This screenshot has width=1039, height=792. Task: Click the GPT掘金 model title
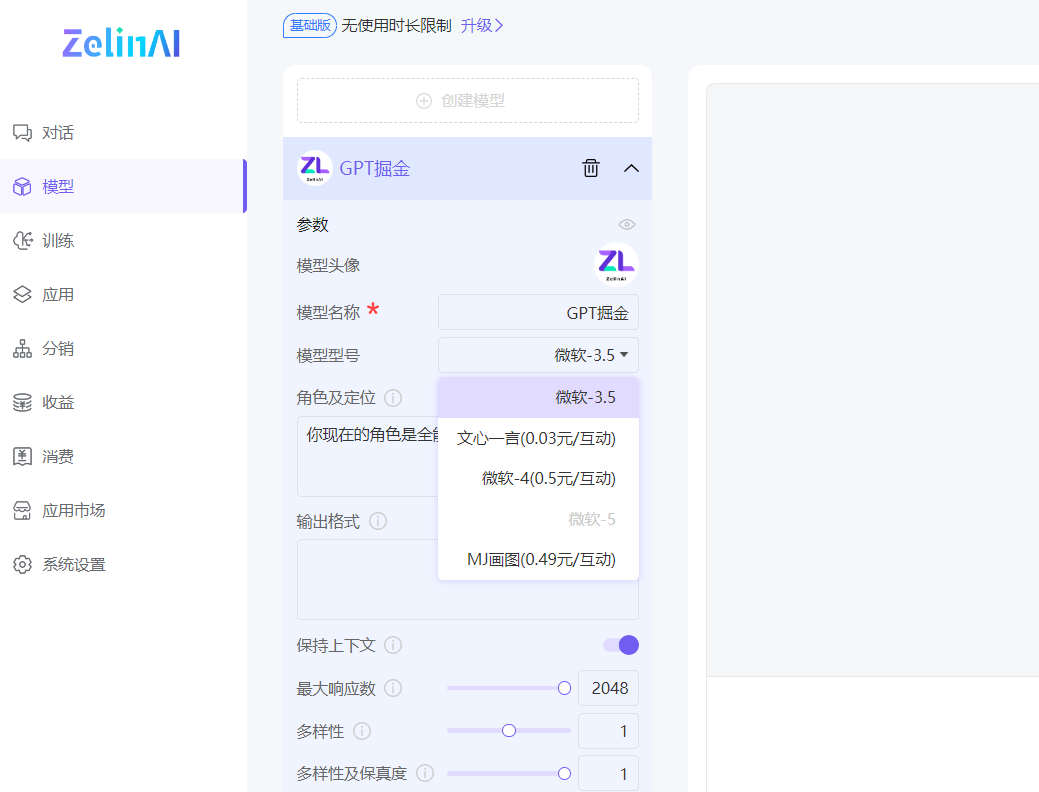(375, 168)
